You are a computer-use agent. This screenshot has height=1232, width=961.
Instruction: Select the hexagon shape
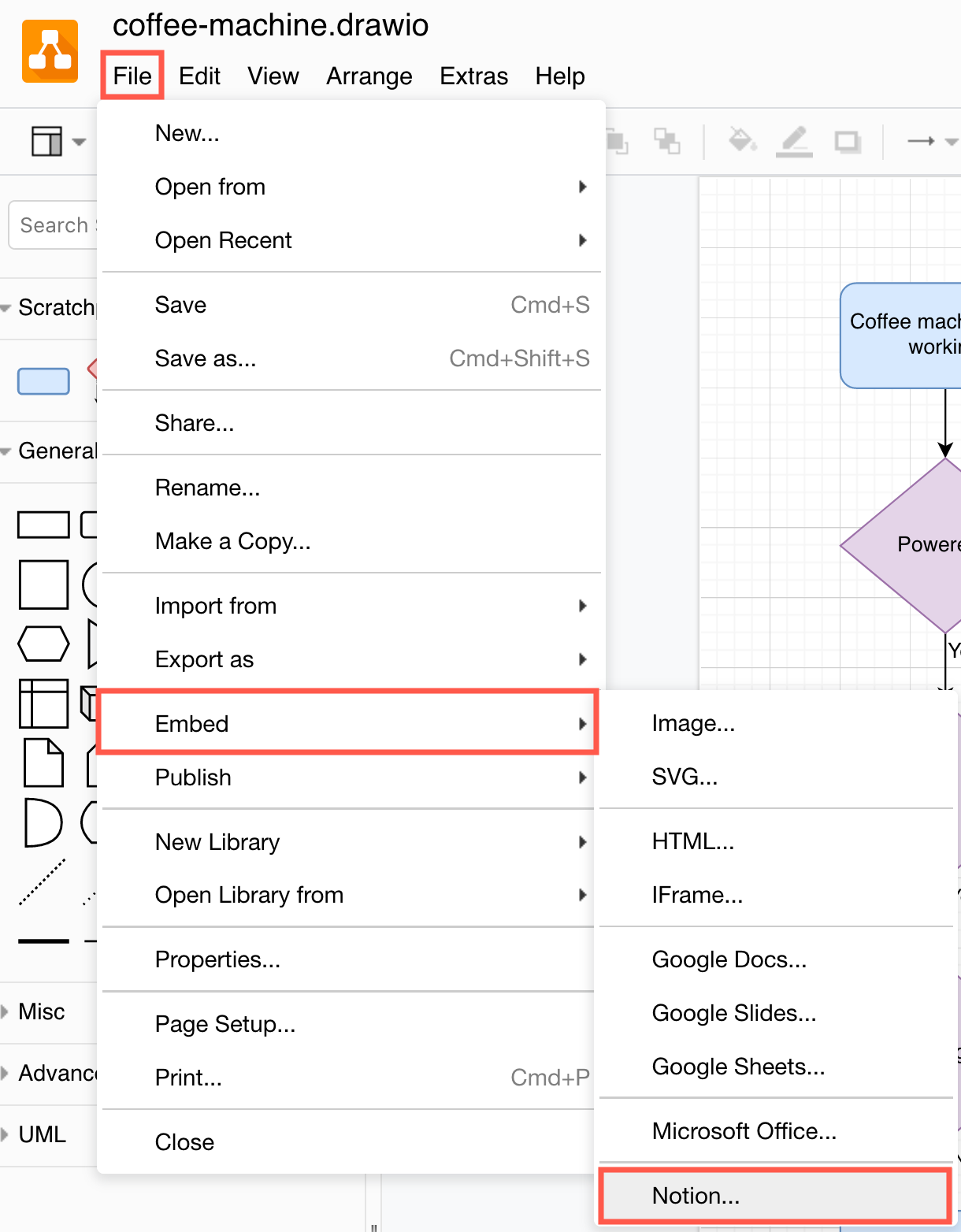click(43, 644)
